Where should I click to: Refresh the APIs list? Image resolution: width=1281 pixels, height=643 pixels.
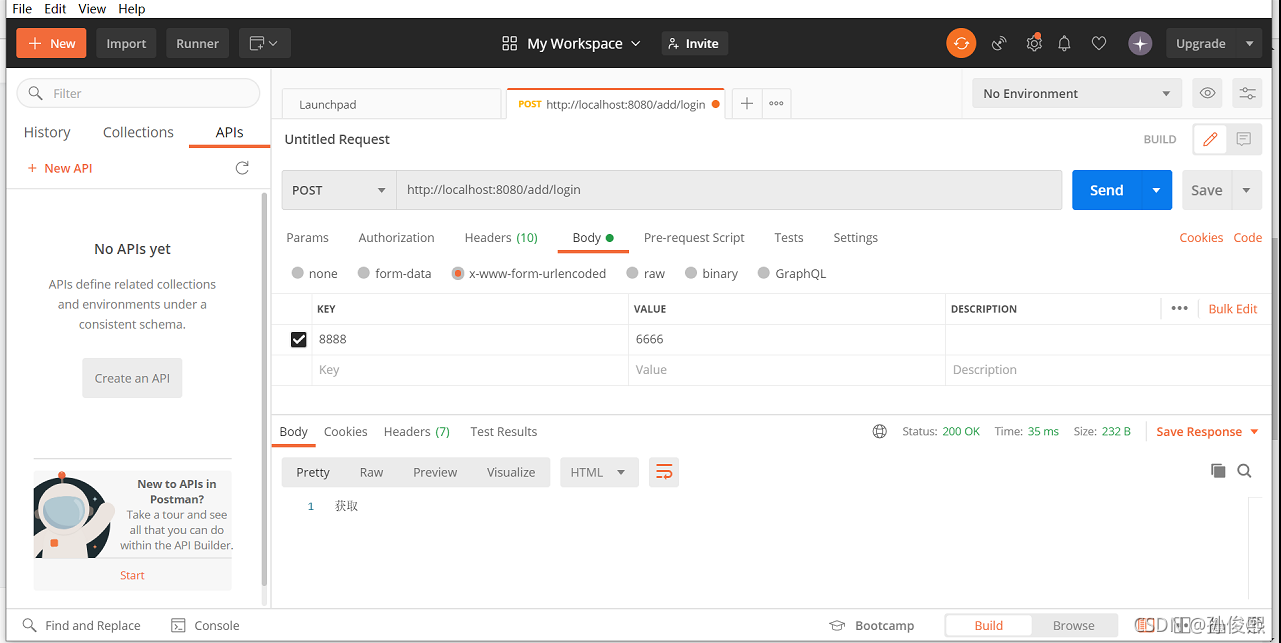coord(242,168)
